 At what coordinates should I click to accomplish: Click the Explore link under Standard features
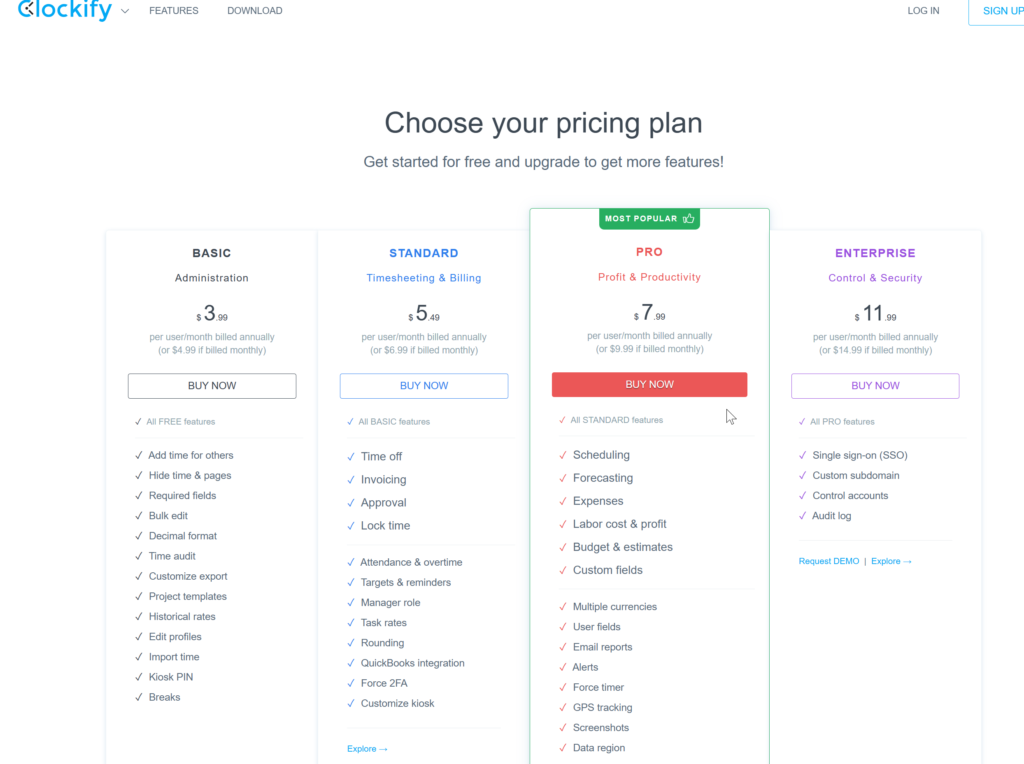pyautogui.click(x=367, y=749)
